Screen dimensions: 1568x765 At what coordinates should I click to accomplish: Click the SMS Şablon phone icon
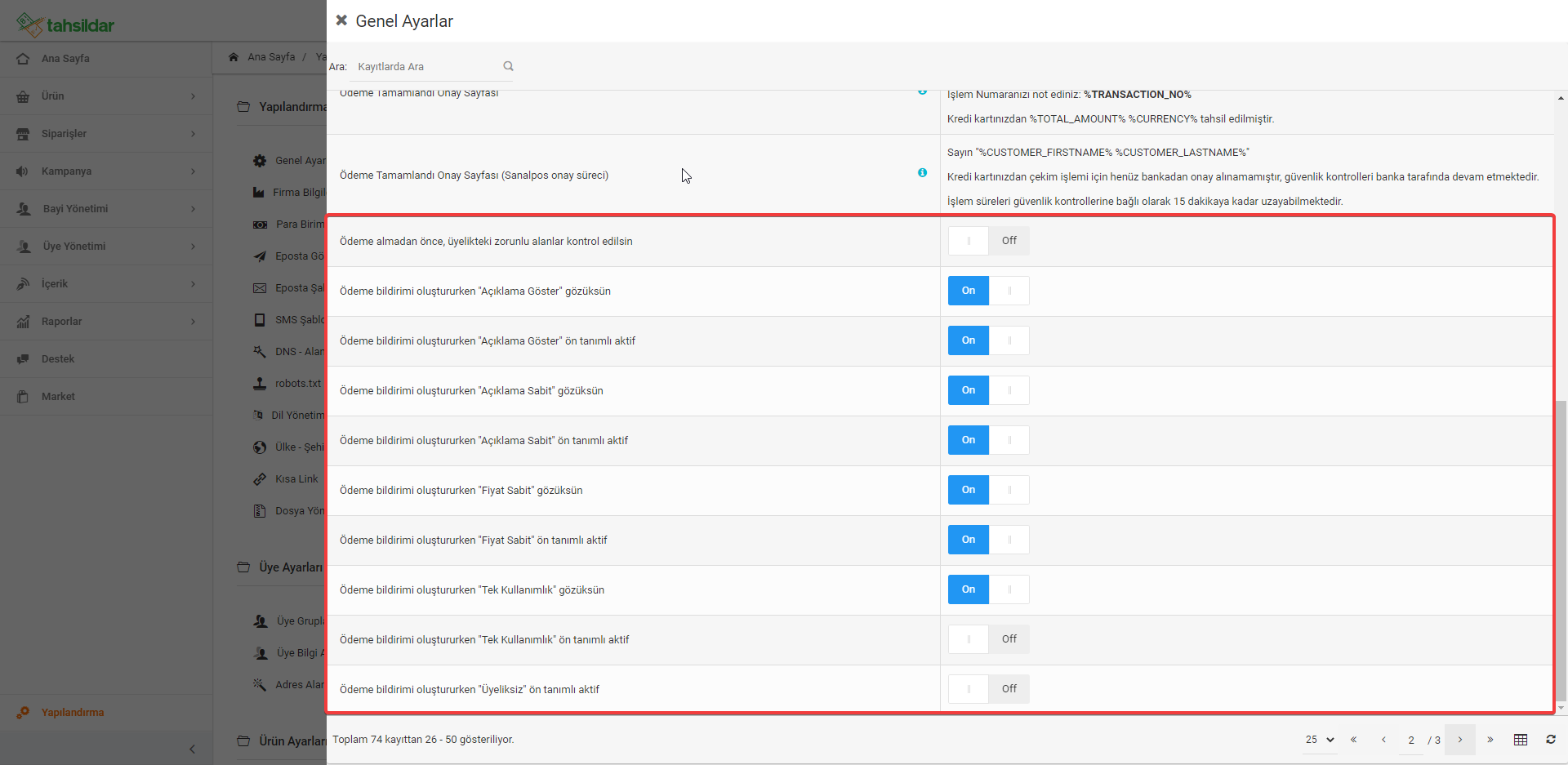[x=260, y=320]
